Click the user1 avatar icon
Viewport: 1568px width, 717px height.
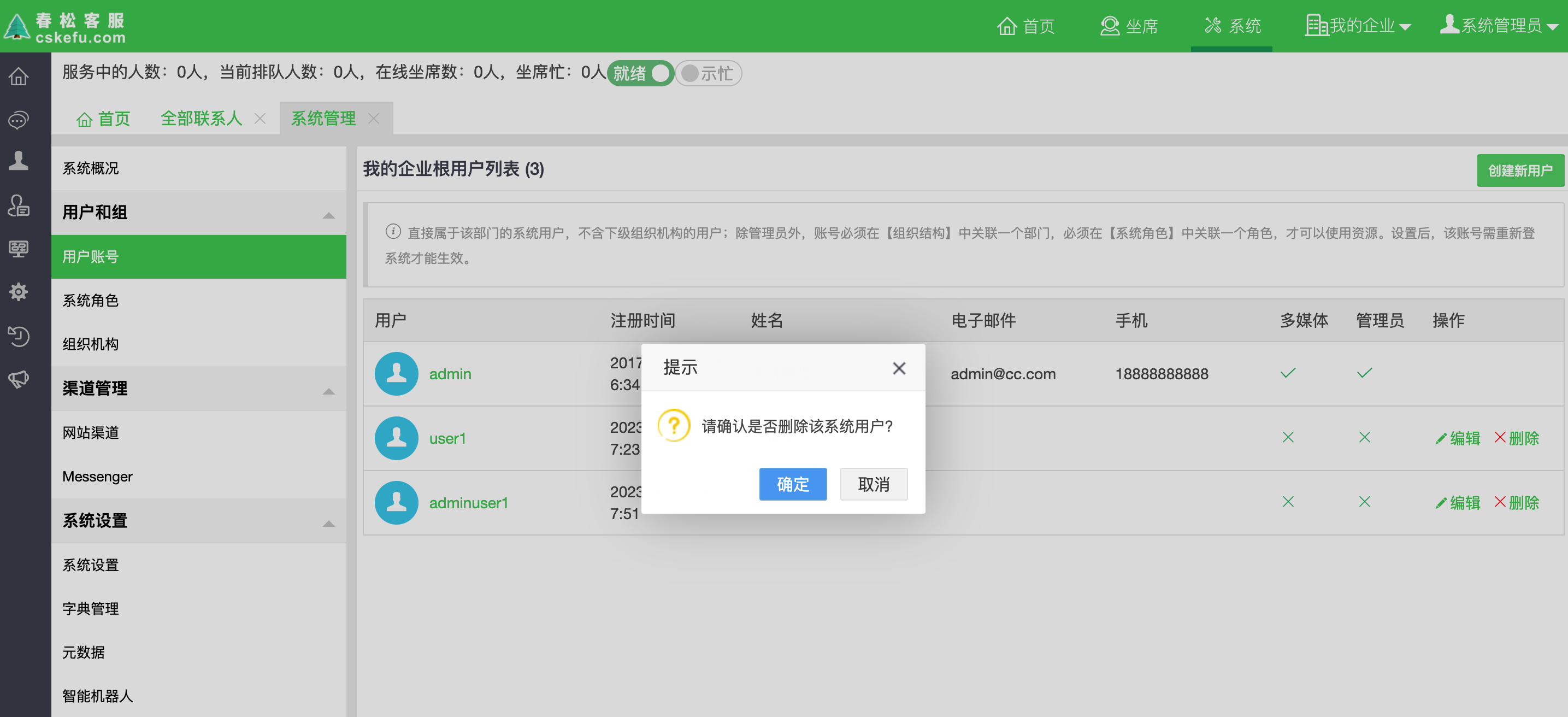tap(396, 438)
